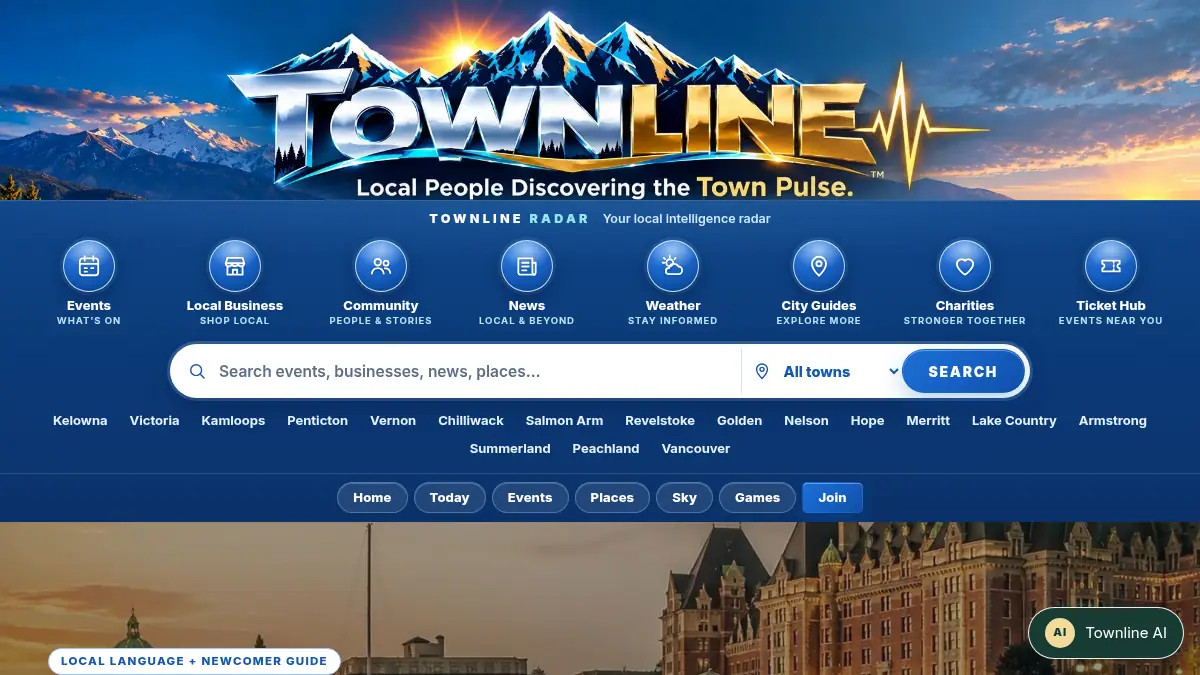Screen dimensions: 1200x675
Task: Choose the Lake Country town link
Action: pos(1014,421)
